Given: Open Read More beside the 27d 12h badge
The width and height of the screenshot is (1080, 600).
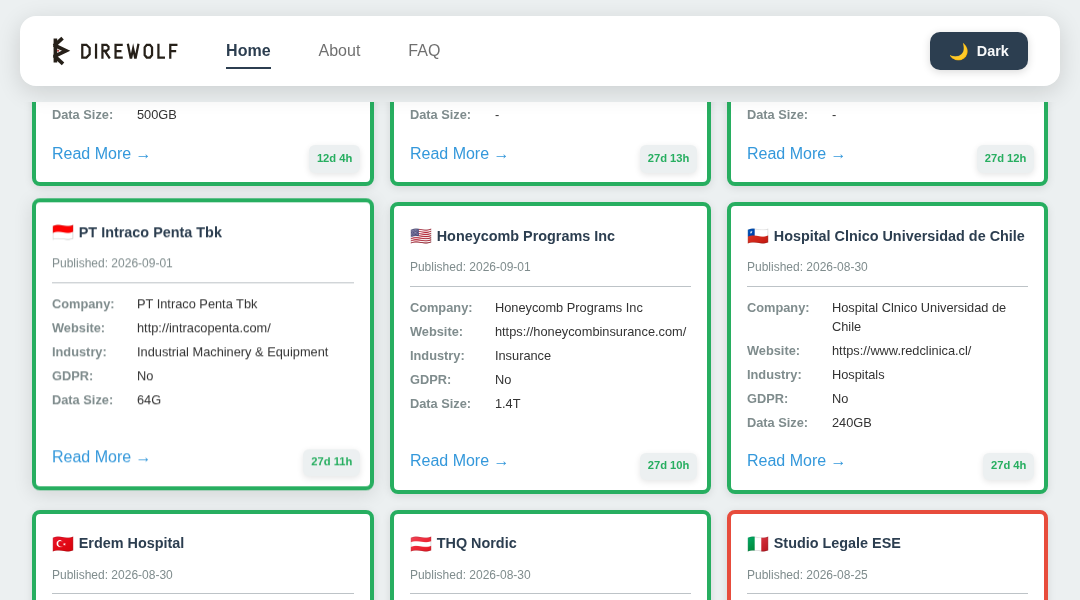Looking at the screenshot, I should pyautogui.click(x=796, y=154).
